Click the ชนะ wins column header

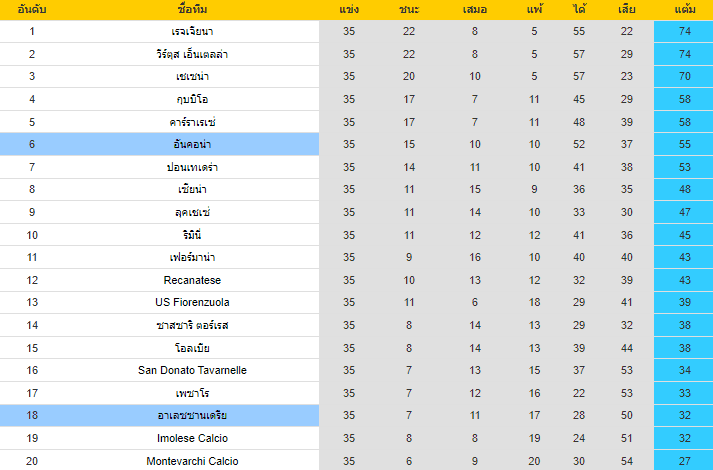point(409,10)
